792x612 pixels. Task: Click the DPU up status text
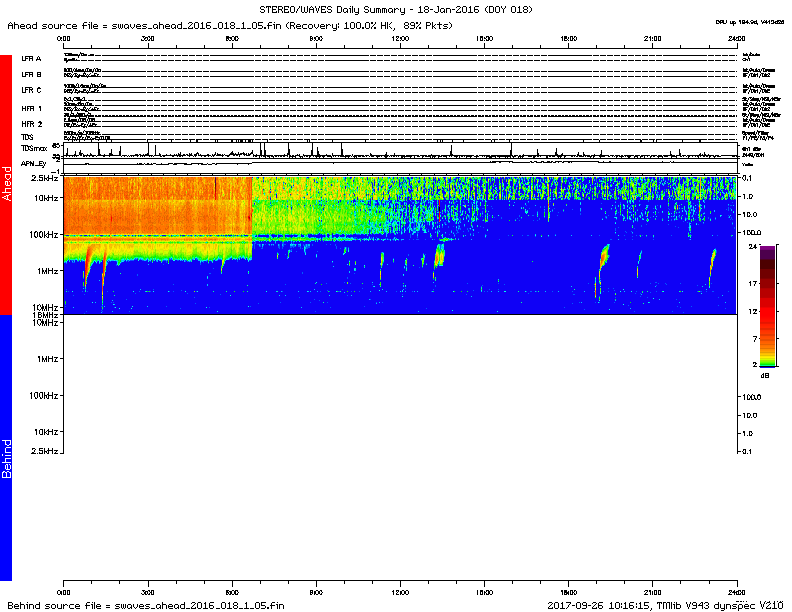749,20
